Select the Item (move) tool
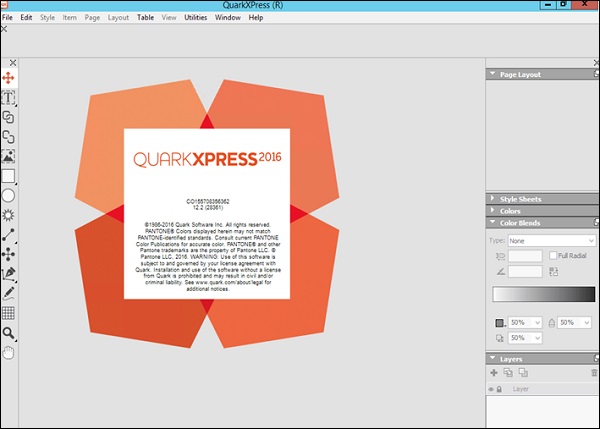 pyautogui.click(x=8, y=78)
